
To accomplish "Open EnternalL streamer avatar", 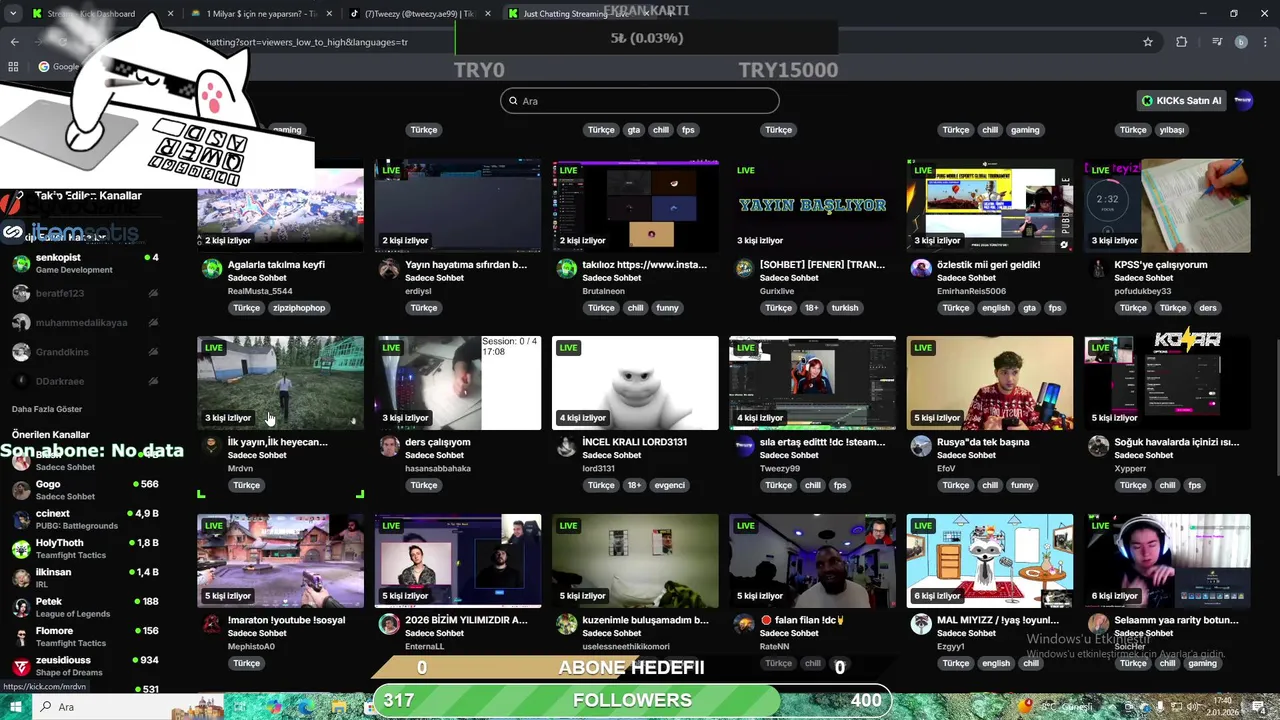I will (389, 624).
